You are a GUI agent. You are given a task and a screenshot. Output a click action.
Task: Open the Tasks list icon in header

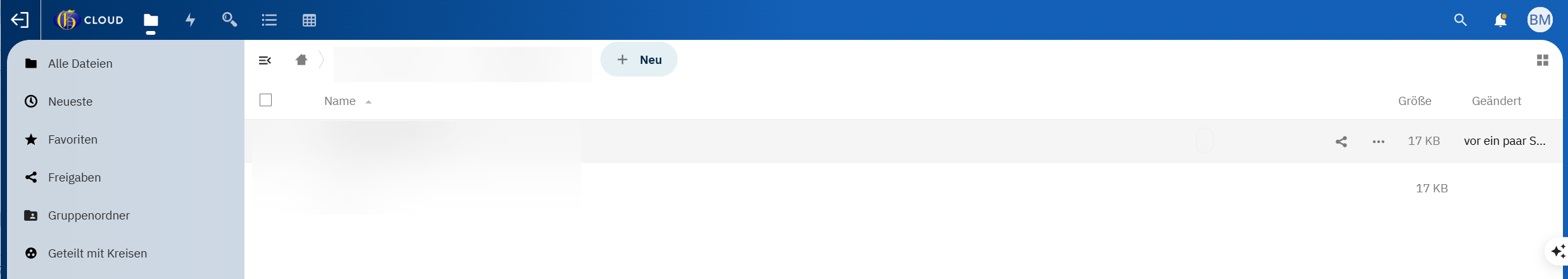pos(269,20)
